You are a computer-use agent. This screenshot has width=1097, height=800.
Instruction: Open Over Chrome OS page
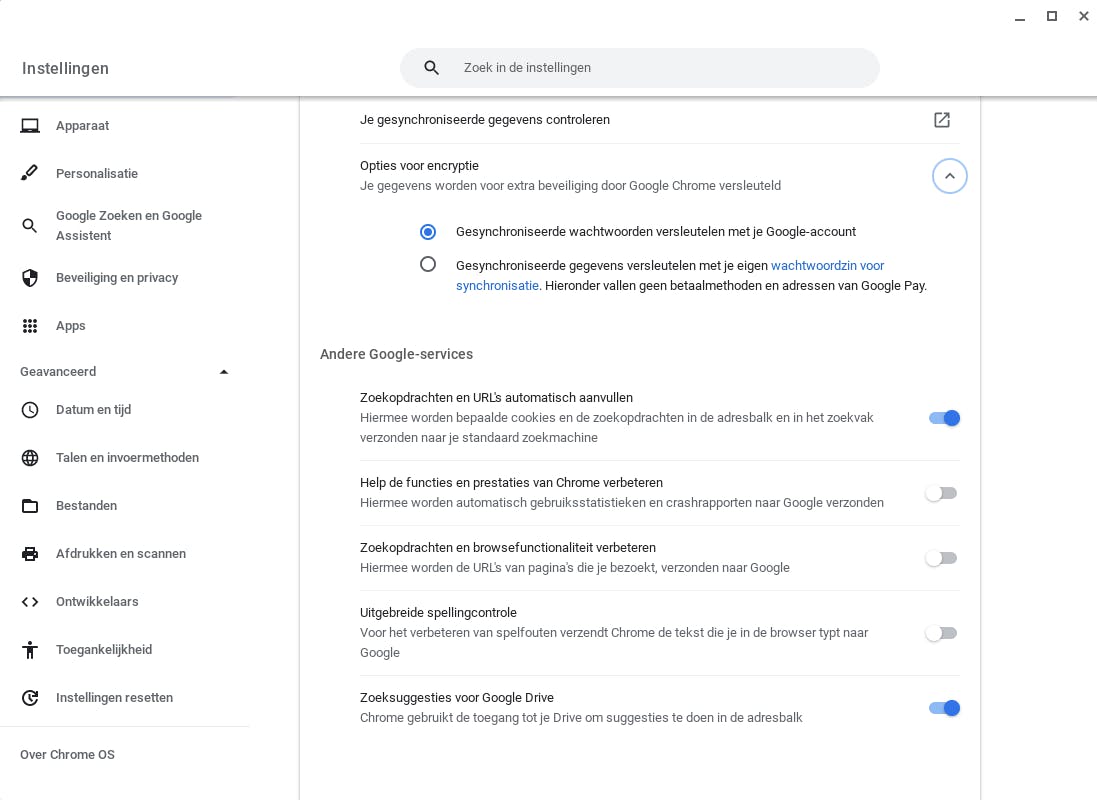(x=67, y=755)
